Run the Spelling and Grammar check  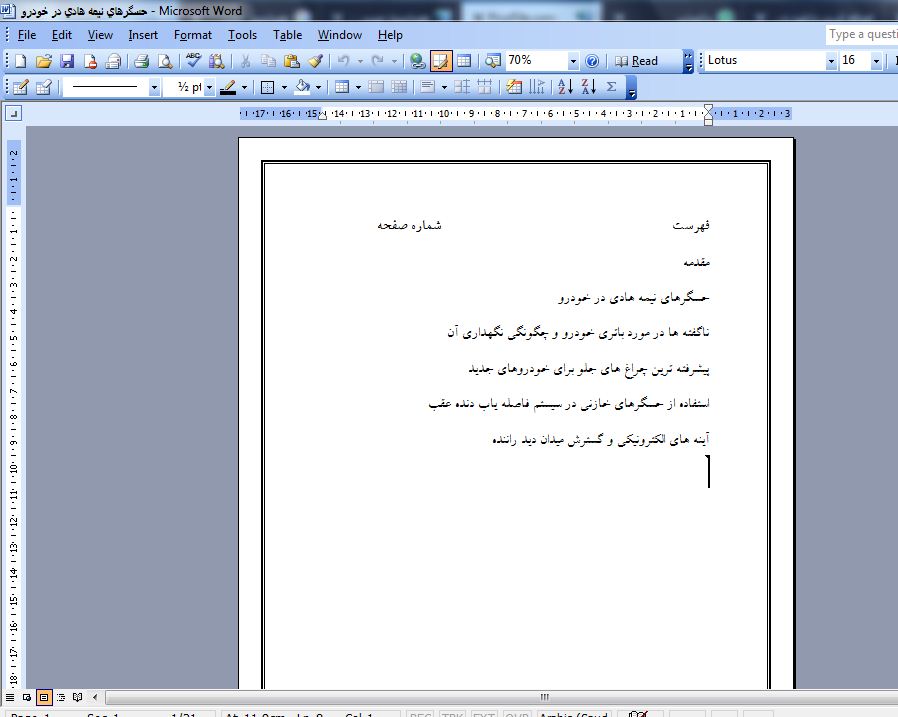click(x=194, y=61)
